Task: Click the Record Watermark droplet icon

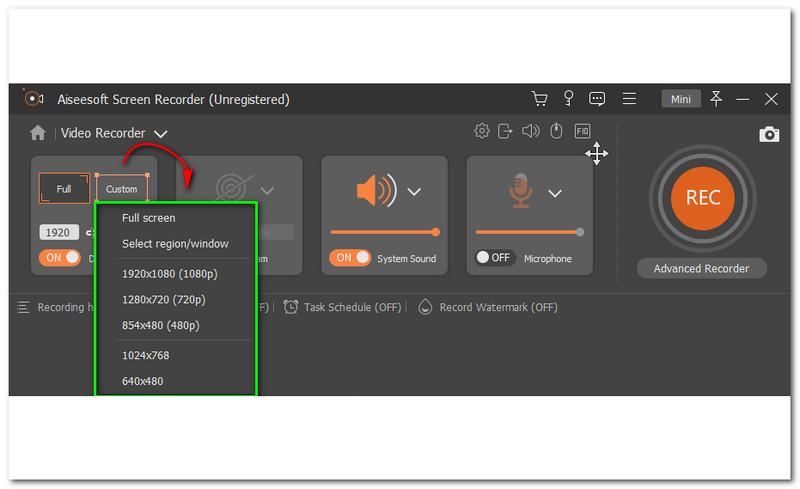Action: point(425,307)
